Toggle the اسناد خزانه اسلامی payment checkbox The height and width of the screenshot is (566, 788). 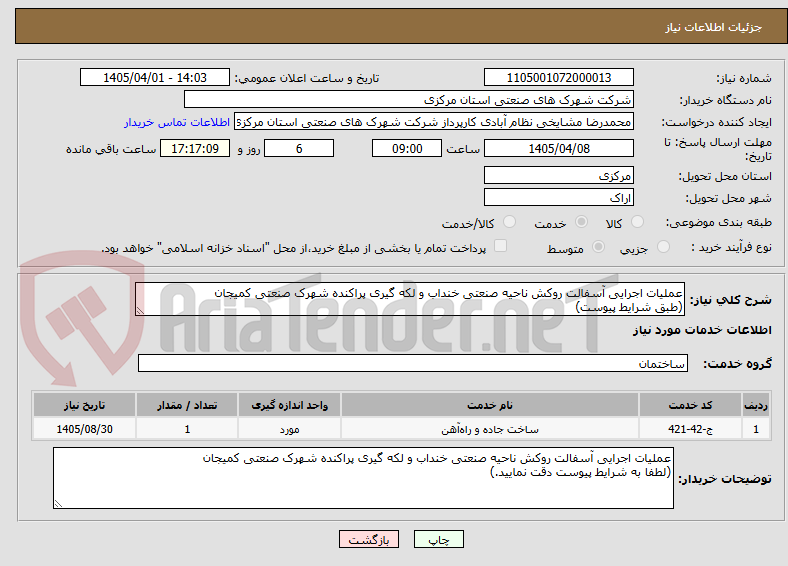click(501, 246)
